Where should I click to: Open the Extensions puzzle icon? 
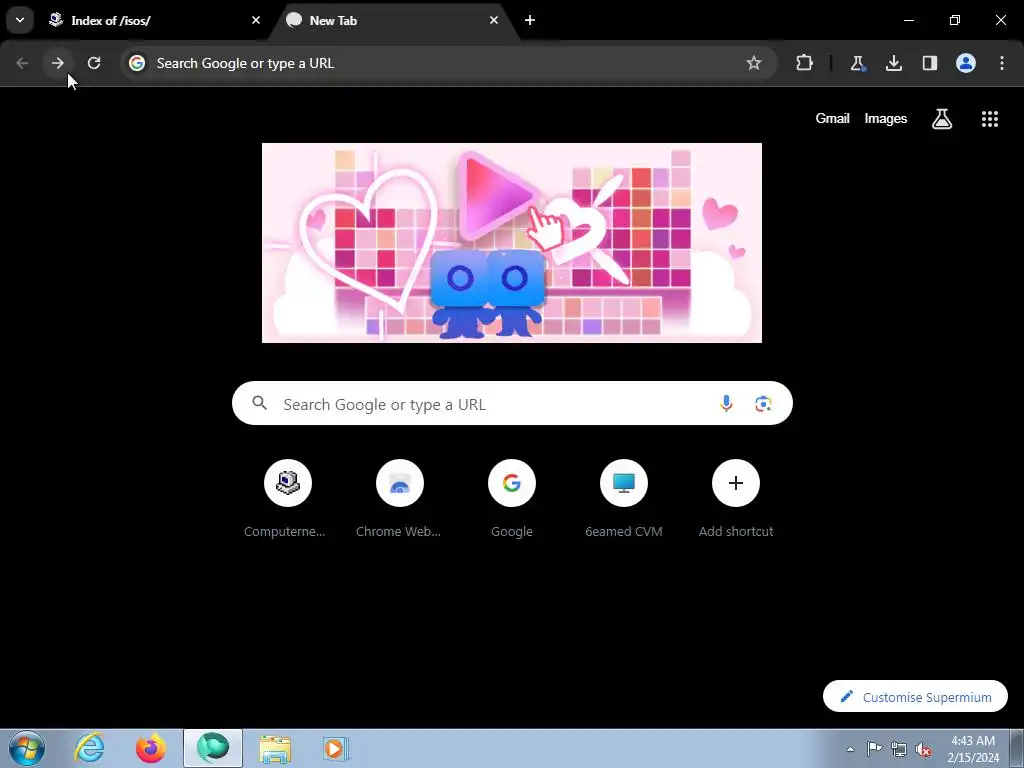(x=805, y=63)
